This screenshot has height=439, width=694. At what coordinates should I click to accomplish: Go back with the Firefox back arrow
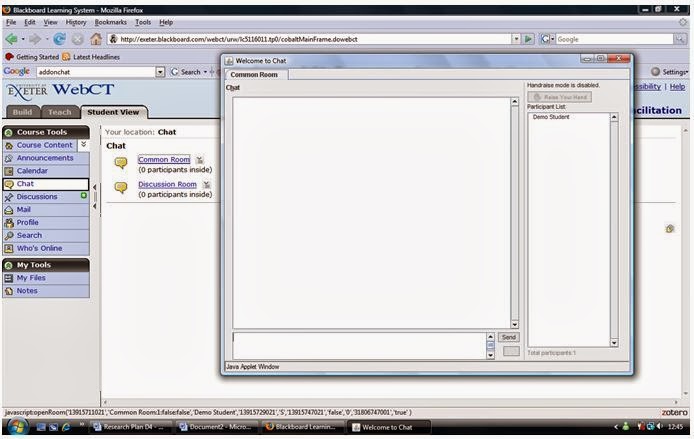pos(11,39)
